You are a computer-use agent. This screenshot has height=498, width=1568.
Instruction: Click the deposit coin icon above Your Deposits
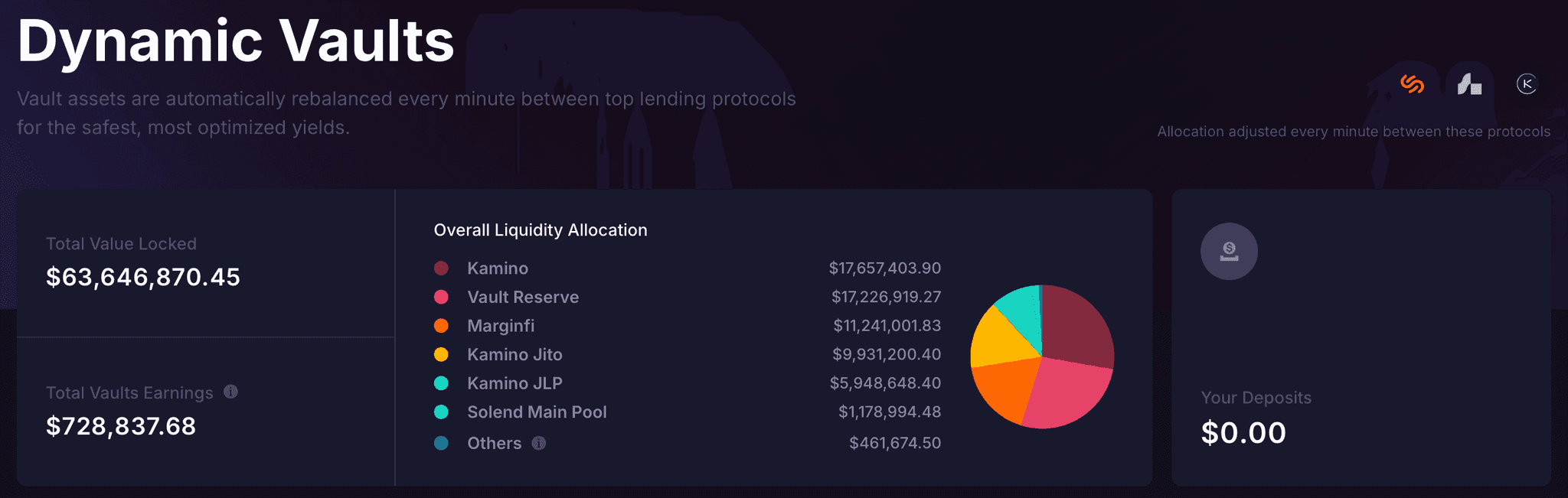[x=1229, y=251]
